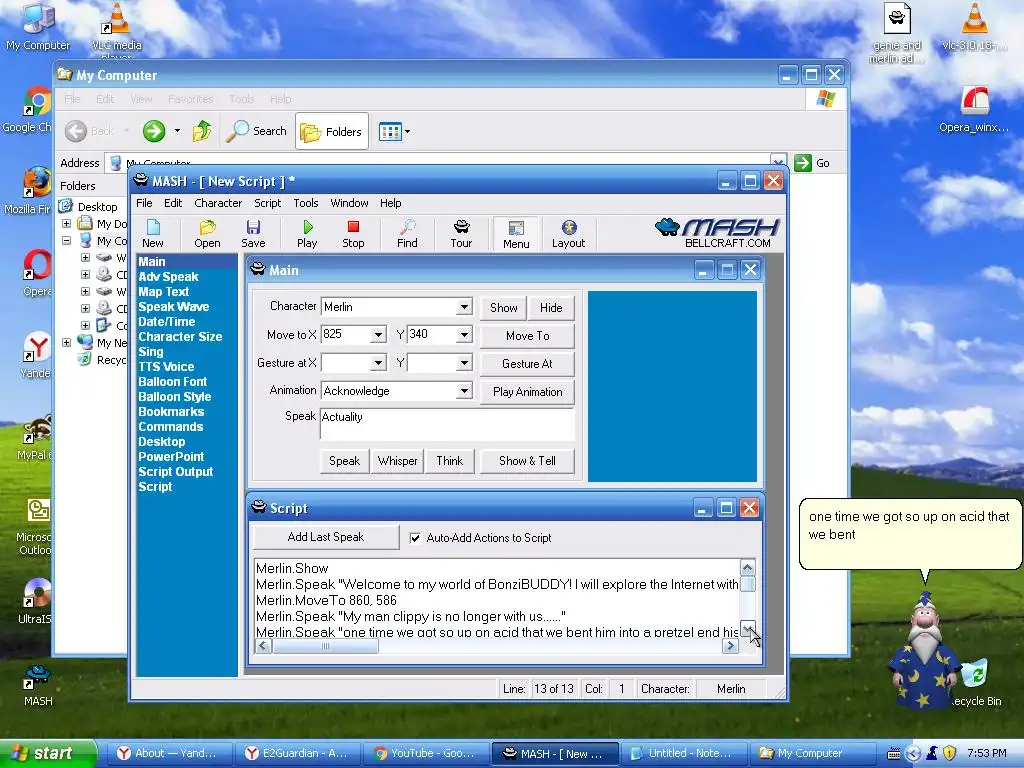Open the Character dropdown showing Merlin
Image resolution: width=1024 pixels, height=768 pixels.
click(464, 307)
